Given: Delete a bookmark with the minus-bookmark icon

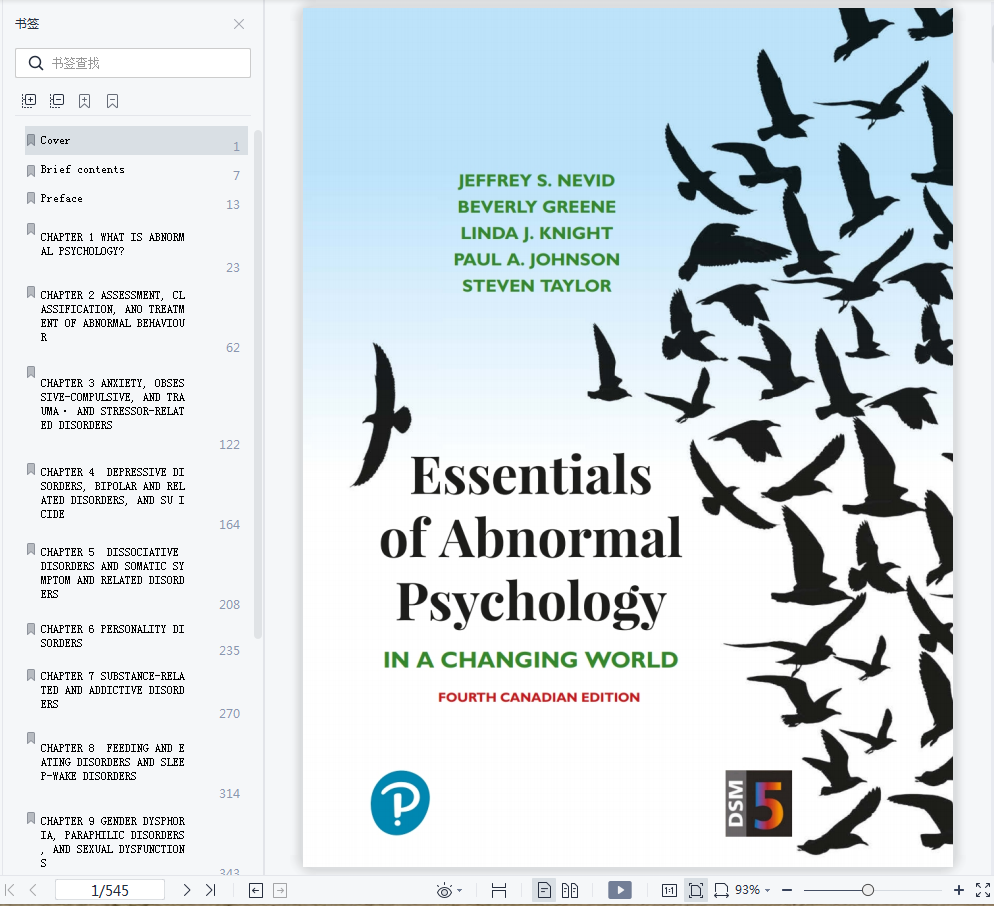Looking at the screenshot, I should pyautogui.click(x=112, y=101).
